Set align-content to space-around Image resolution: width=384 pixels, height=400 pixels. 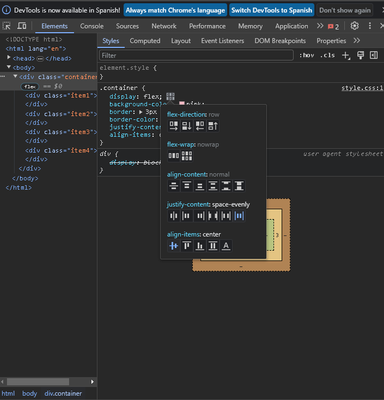pos(213,186)
